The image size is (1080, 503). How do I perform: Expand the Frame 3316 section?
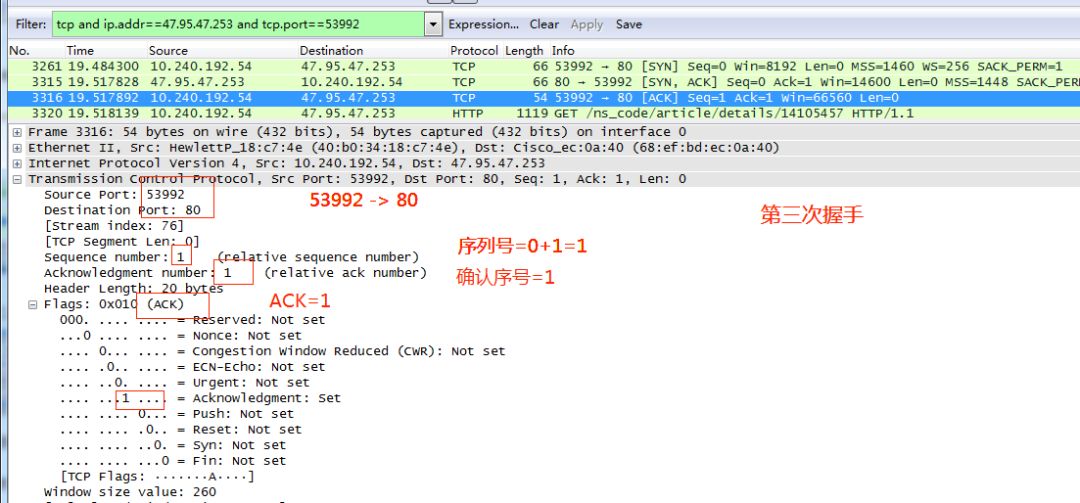(x=17, y=132)
